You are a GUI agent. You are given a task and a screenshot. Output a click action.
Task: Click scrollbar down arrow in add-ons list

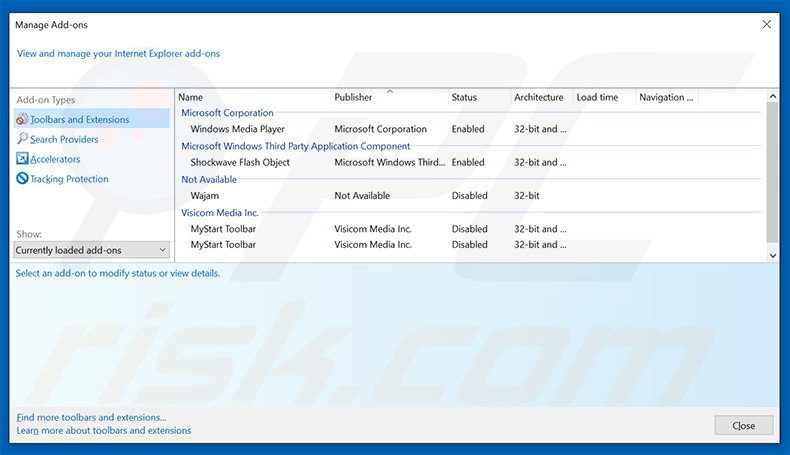772,255
